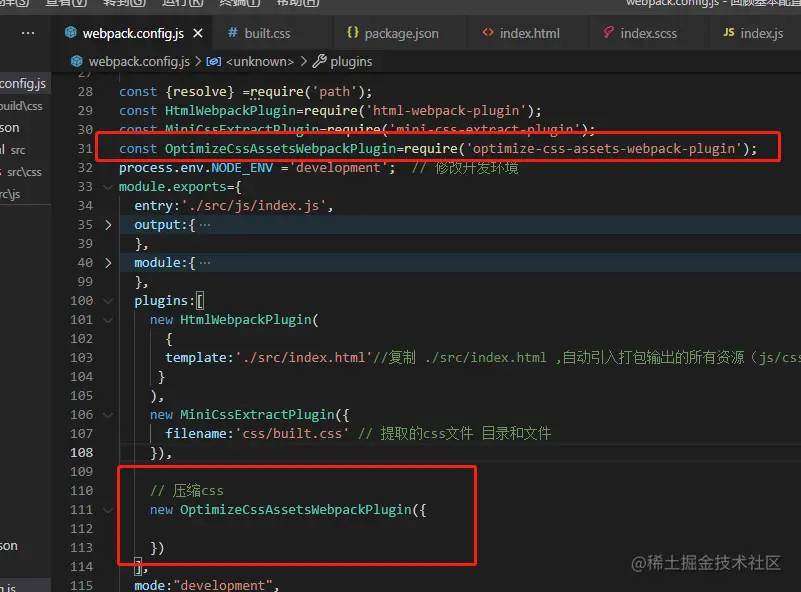Collapse MiniCssExtractPlugin block at line 106
This screenshot has height=592, width=801.
(108, 415)
